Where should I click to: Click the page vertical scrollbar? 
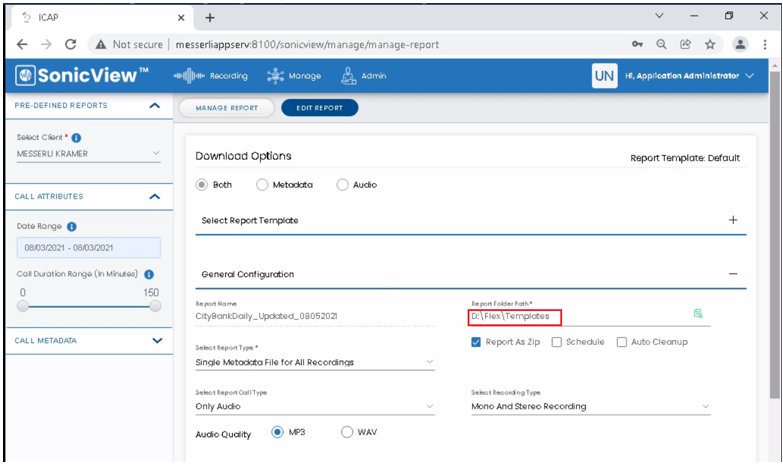[775, 235]
